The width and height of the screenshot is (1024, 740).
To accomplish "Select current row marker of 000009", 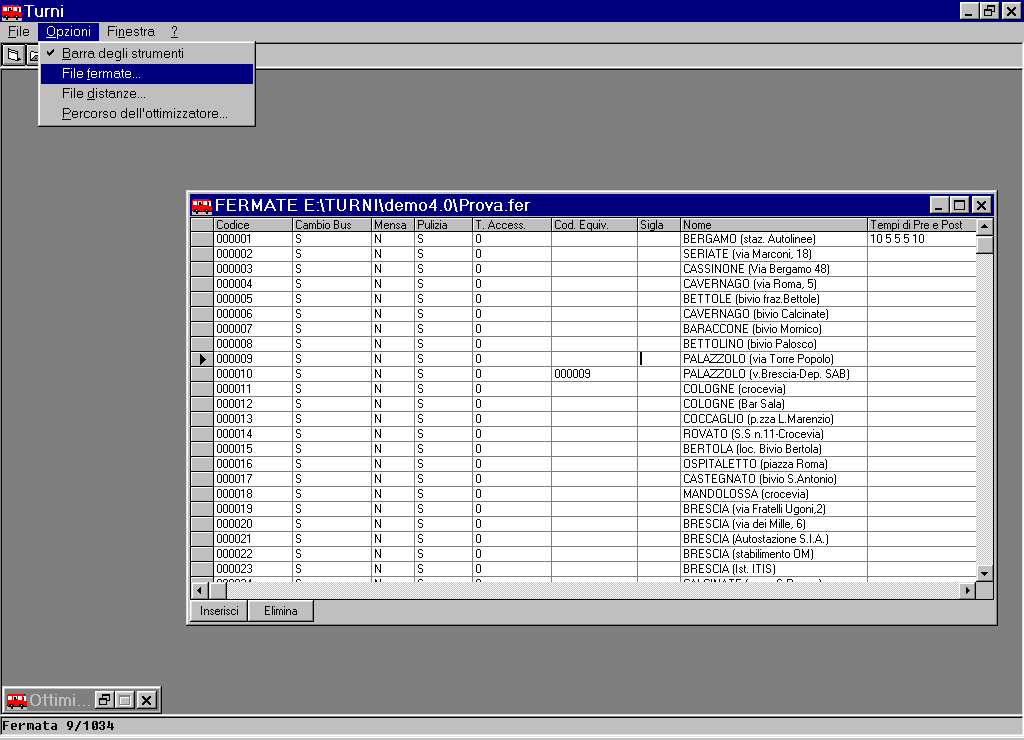I will point(202,359).
